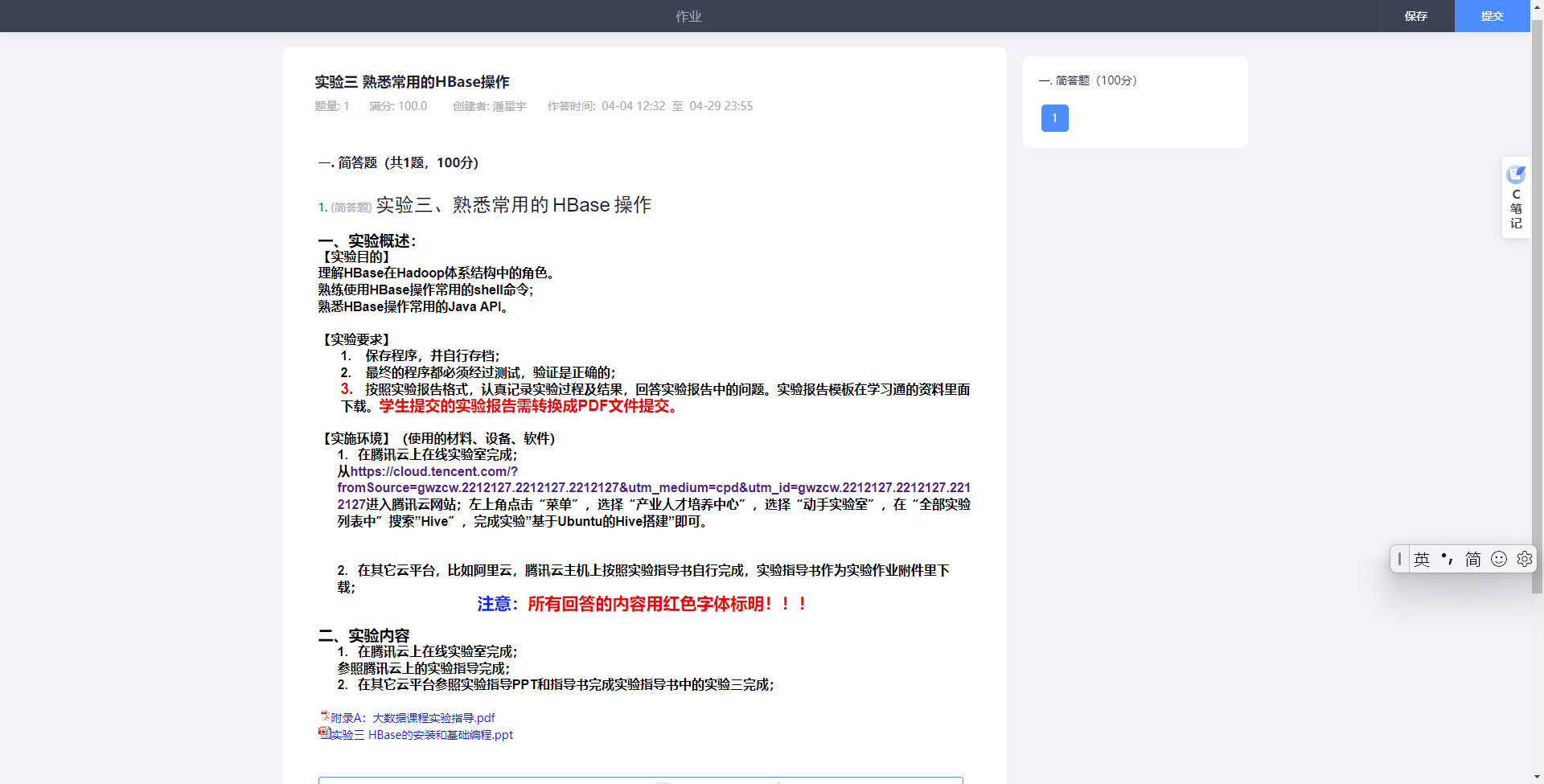Click the 满分: 100.0 label
The height and width of the screenshot is (784, 1544).
398,106
